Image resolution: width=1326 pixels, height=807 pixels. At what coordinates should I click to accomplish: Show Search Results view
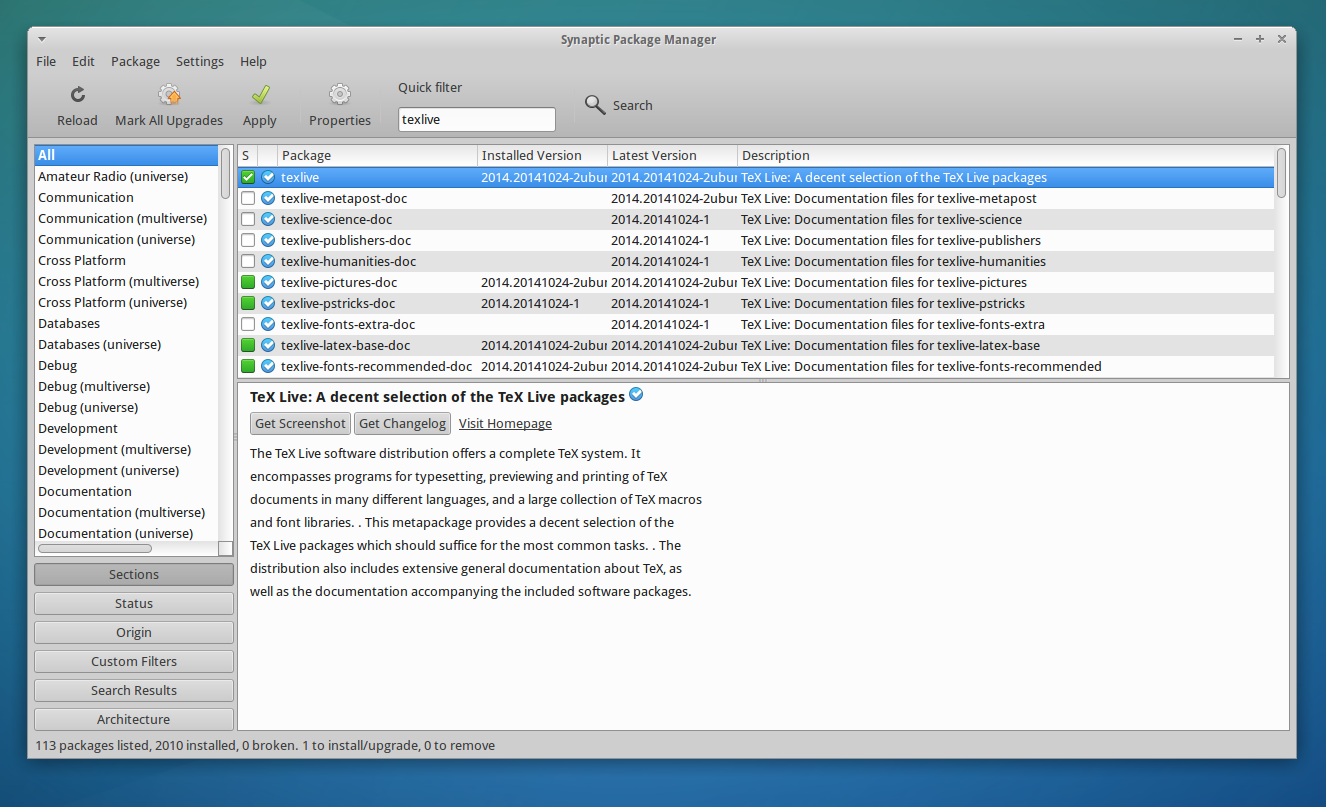pyautogui.click(x=134, y=690)
